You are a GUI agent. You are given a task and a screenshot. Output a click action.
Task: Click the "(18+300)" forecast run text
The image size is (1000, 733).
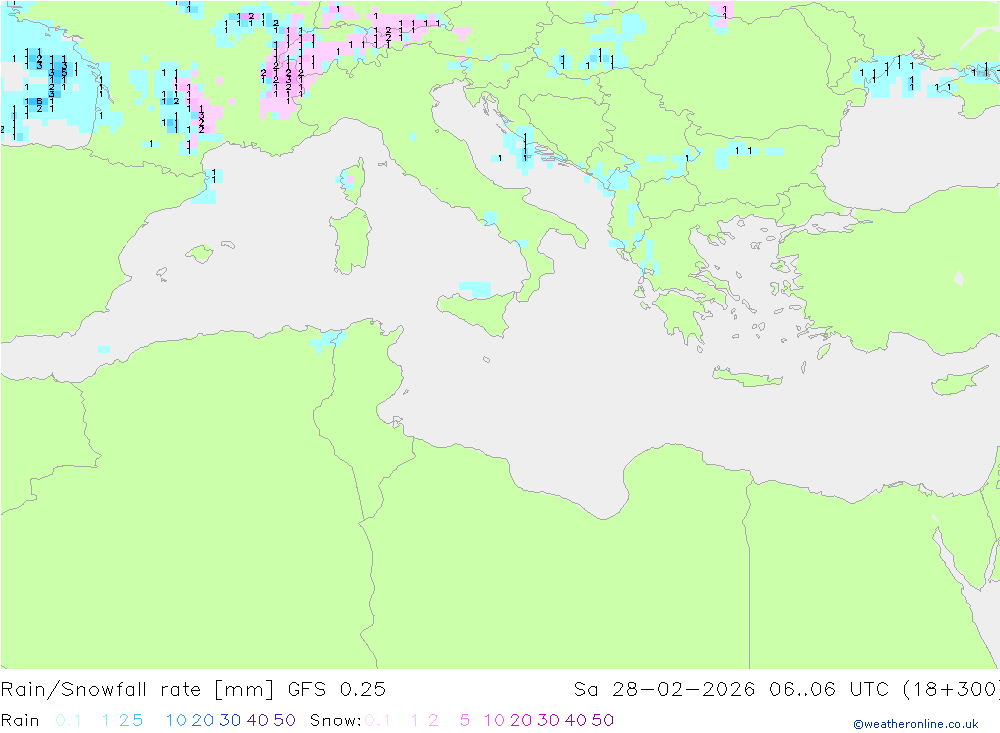[x=951, y=690]
